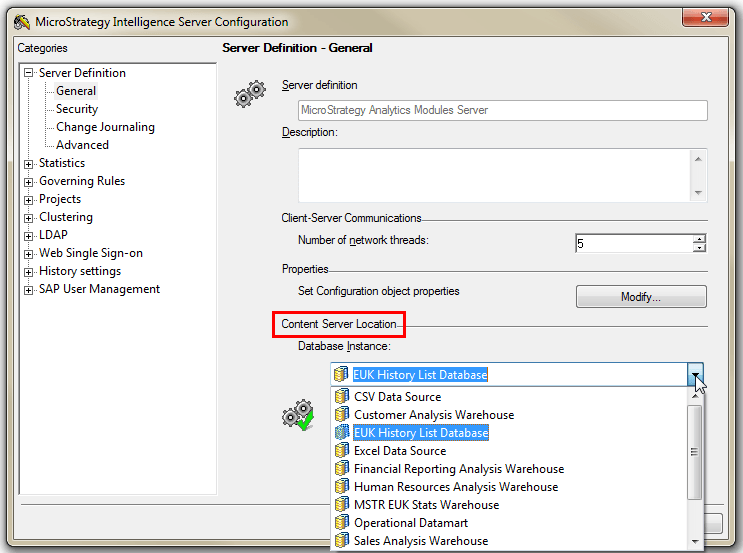Expand the Web Single Sign-on category
The width and height of the screenshot is (743, 553).
(28, 254)
